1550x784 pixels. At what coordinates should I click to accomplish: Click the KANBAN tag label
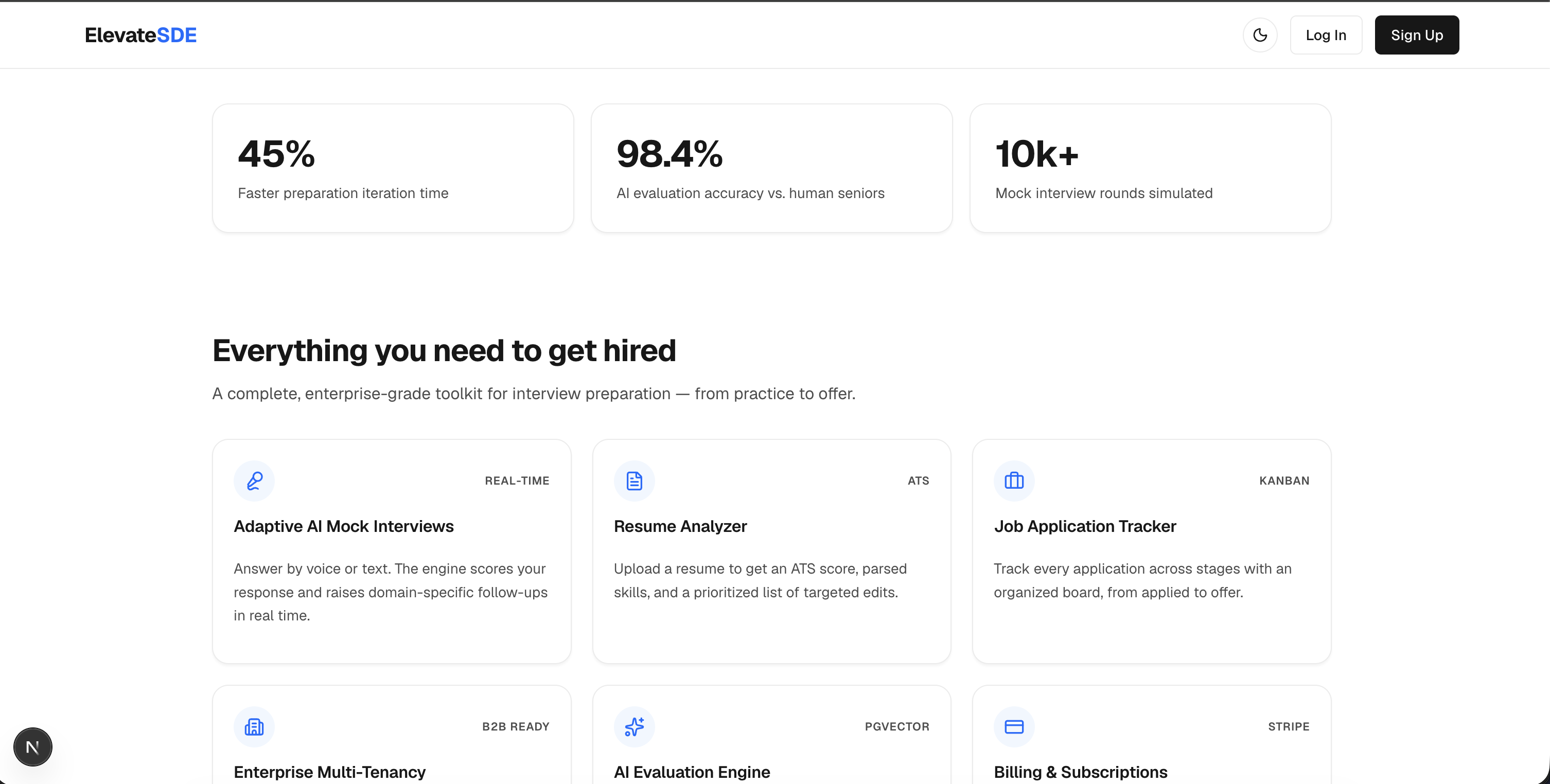[x=1284, y=481]
